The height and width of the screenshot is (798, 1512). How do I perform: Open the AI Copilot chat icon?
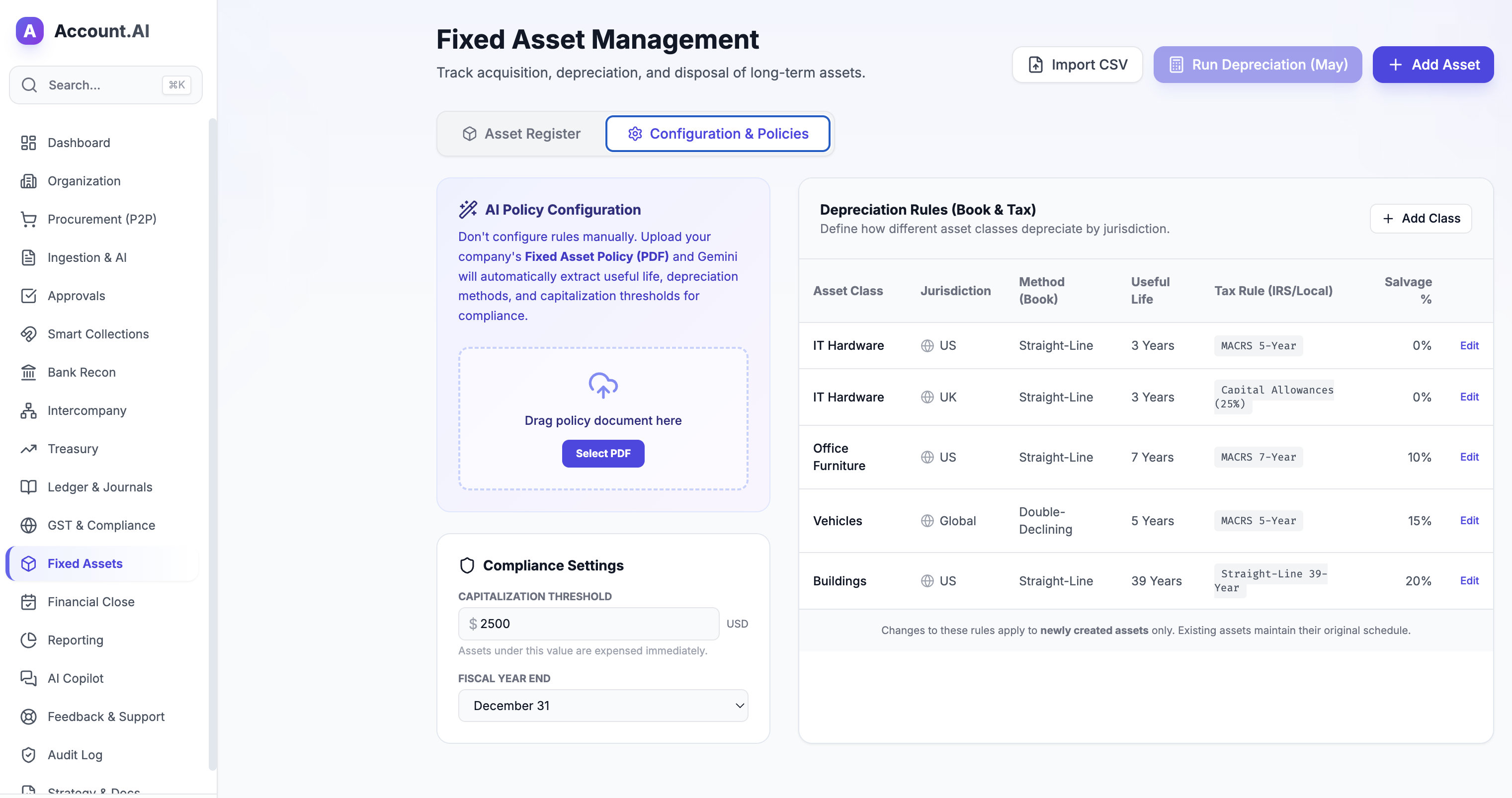click(x=28, y=678)
